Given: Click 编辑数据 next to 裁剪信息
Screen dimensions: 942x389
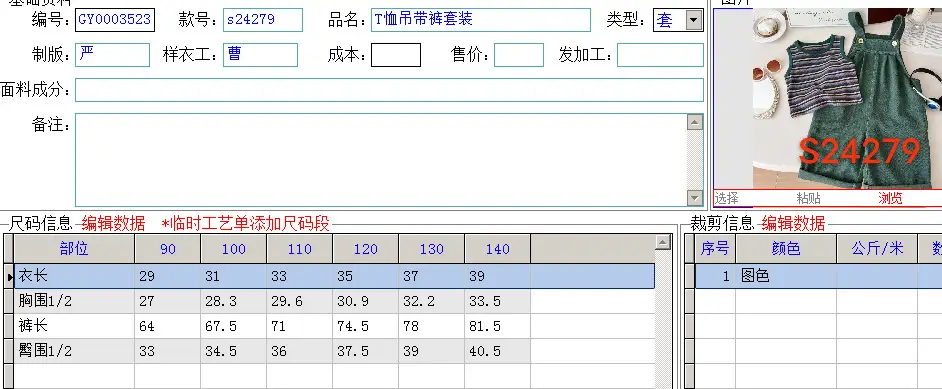Looking at the screenshot, I should click(794, 224).
